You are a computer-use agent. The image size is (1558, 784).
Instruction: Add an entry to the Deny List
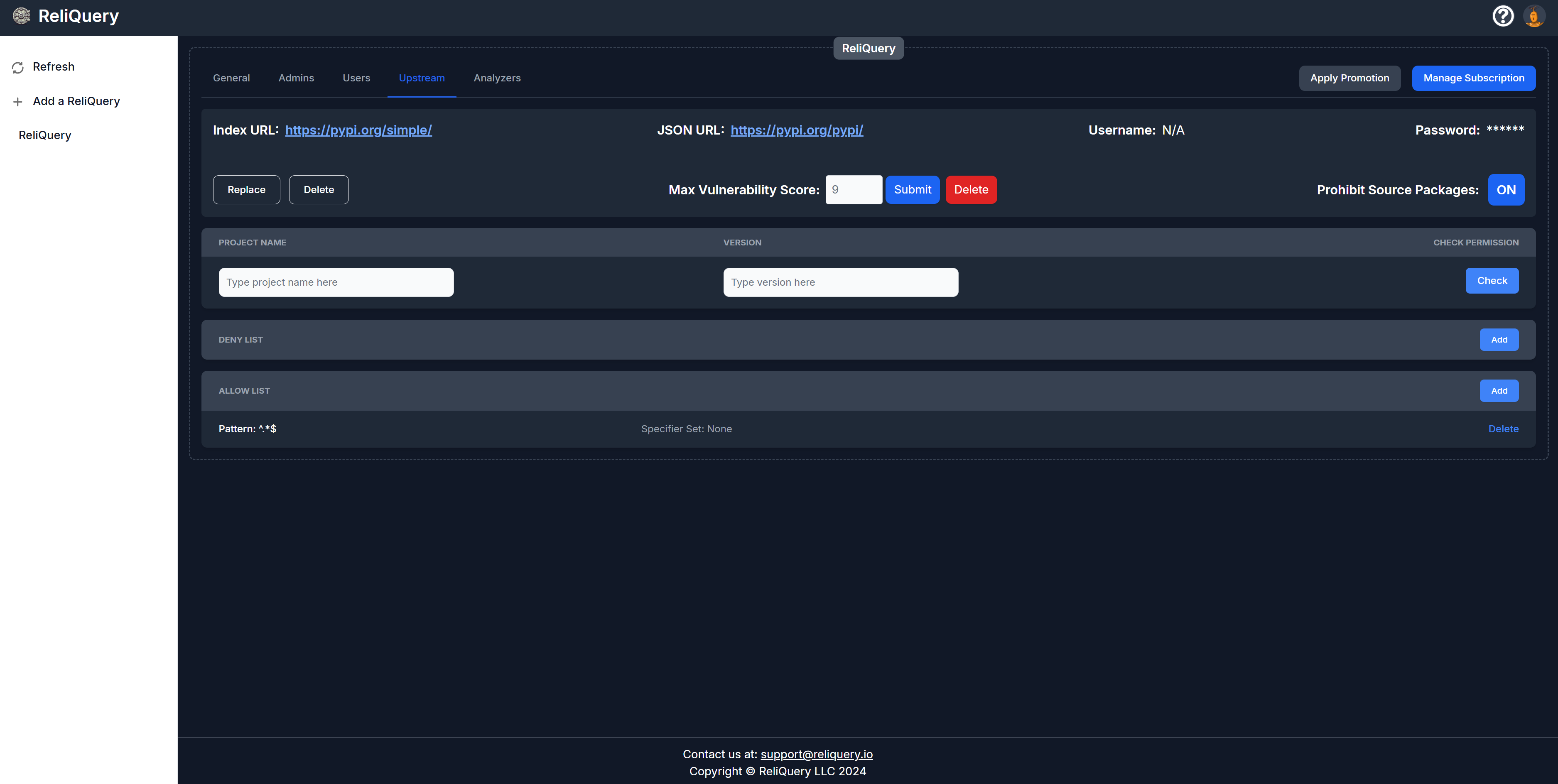click(1498, 340)
